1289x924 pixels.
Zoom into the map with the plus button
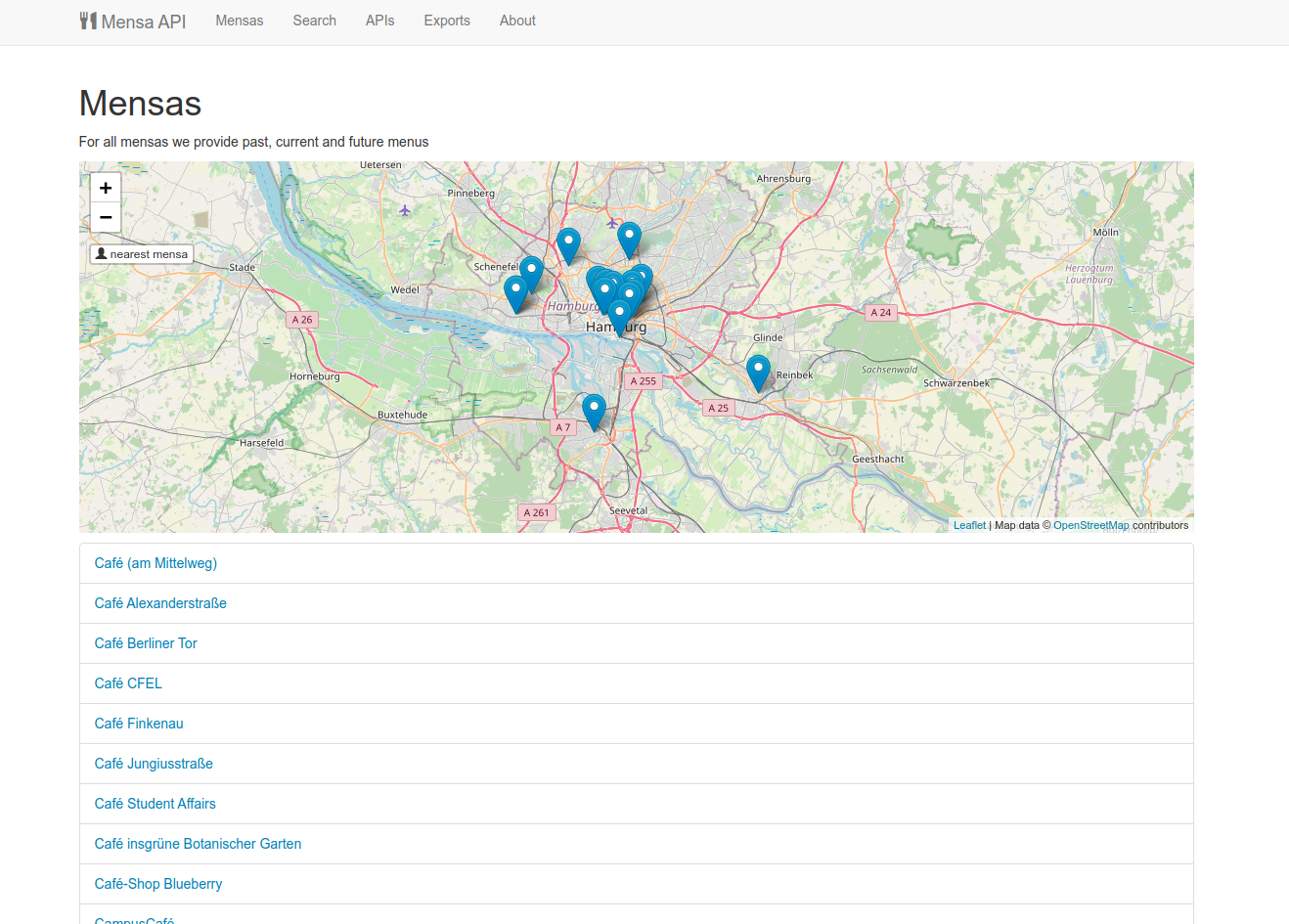point(105,188)
